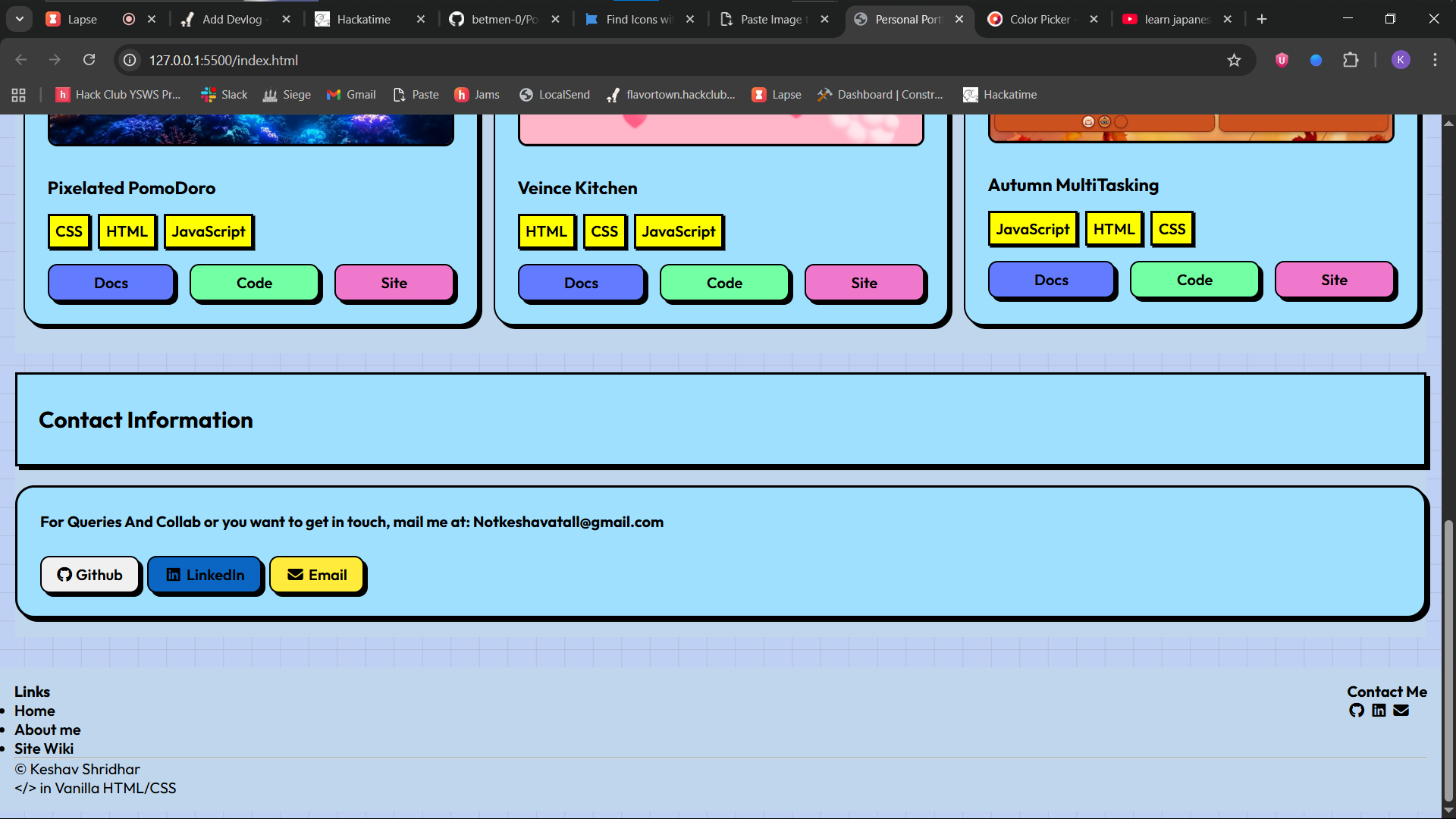Open the browser extensions puzzle icon
The width and height of the screenshot is (1456, 819).
click(x=1351, y=60)
